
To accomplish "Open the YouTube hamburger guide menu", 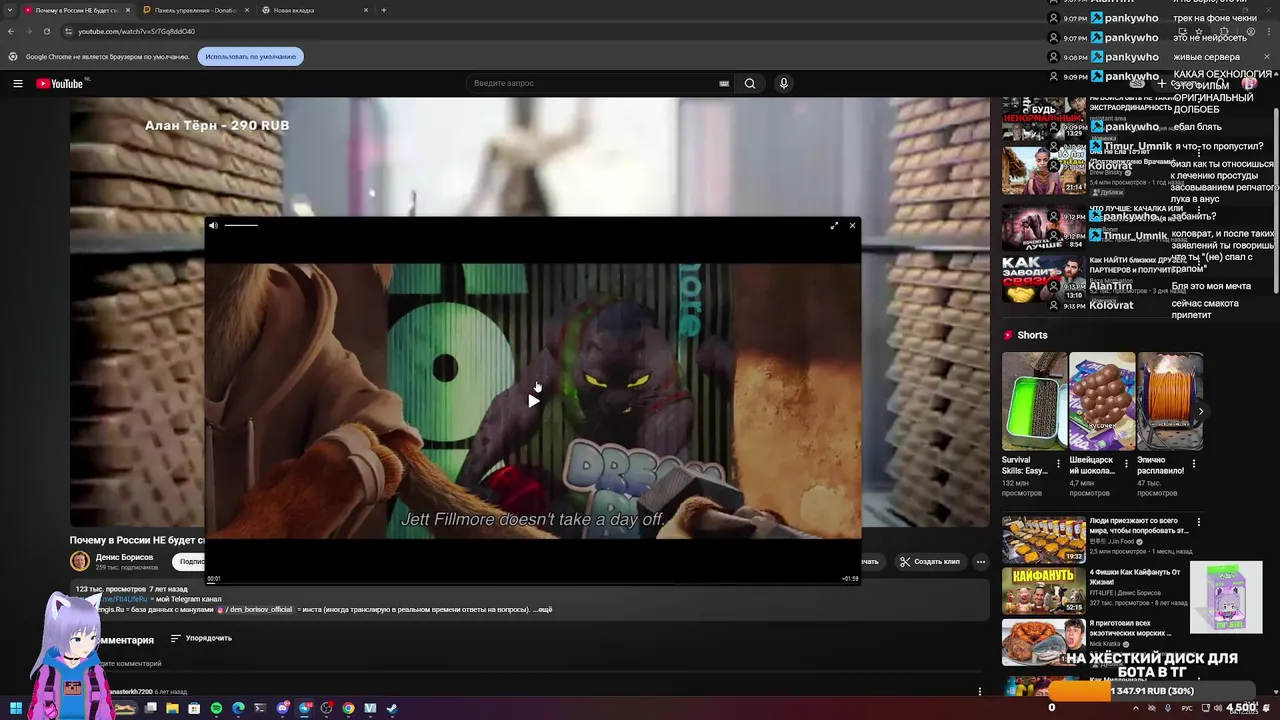I will 18,84.
